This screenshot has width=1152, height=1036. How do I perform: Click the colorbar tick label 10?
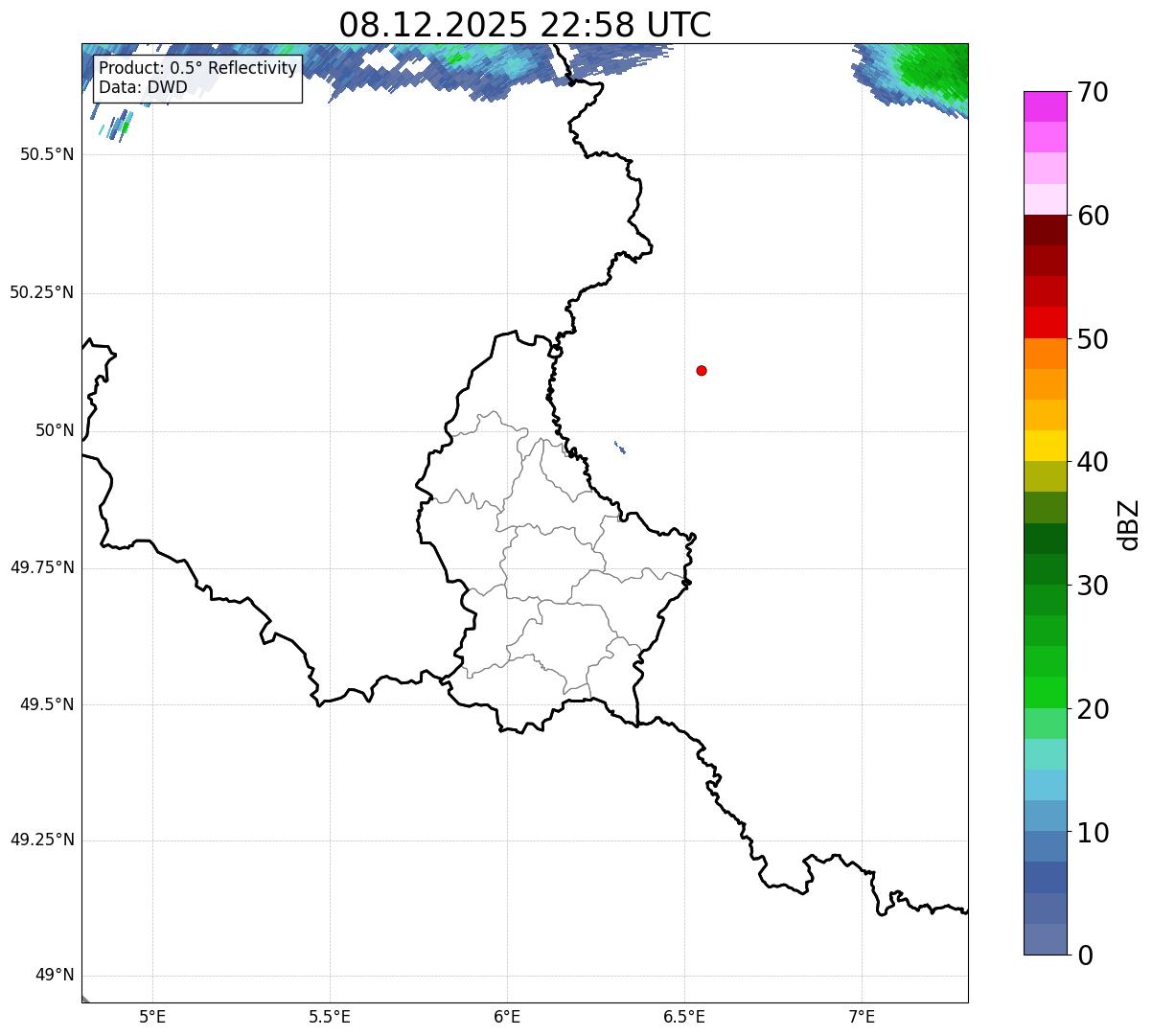[x=1093, y=832]
